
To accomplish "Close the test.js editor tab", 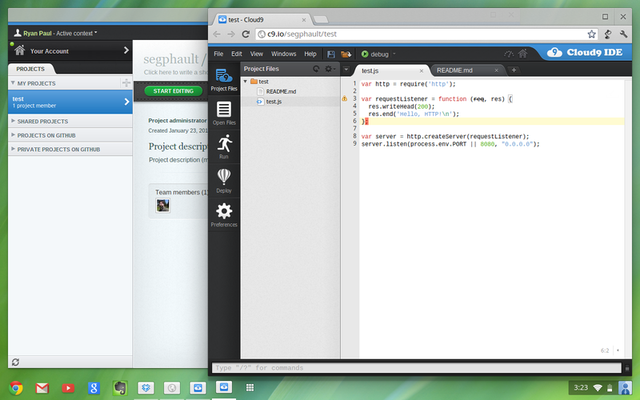I will click(421, 71).
